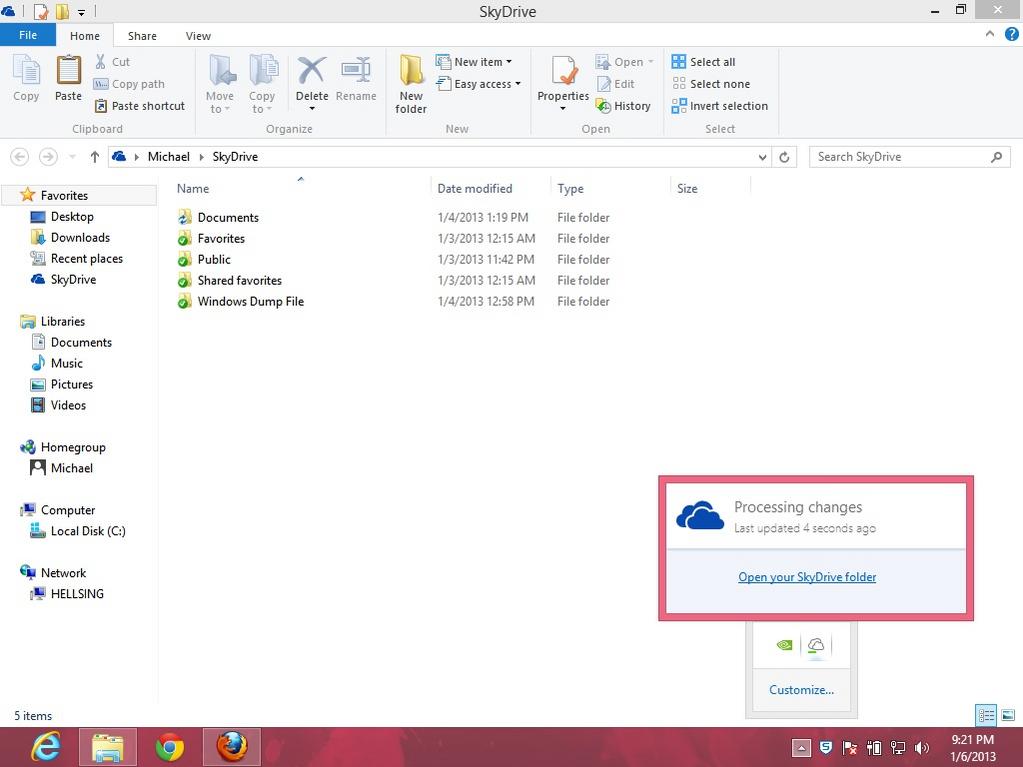Switch to Details view layout button
The height and width of the screenshot is (767, 1023).
(986, 715)
